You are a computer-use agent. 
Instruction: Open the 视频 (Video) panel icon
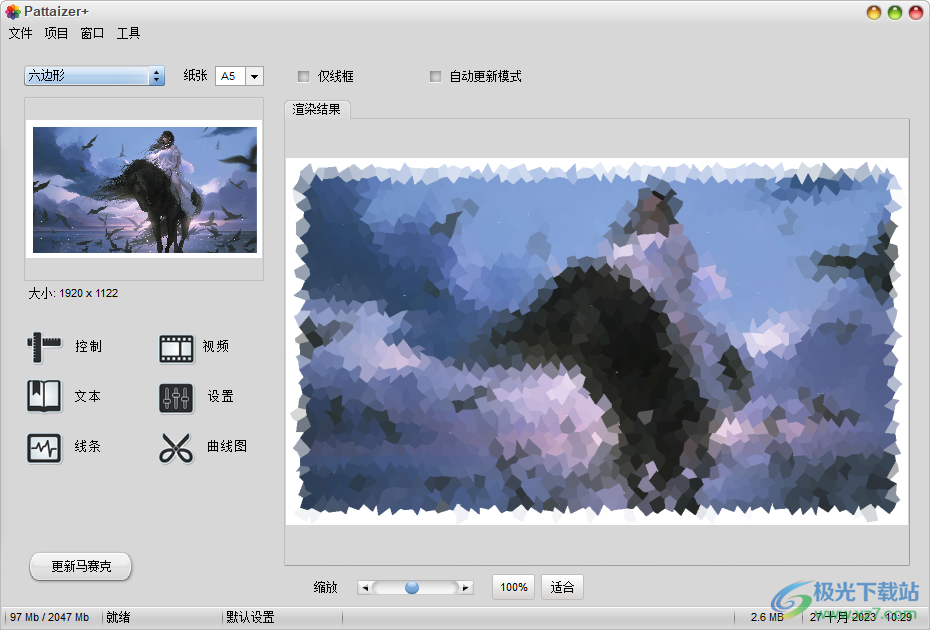[176, 347]
